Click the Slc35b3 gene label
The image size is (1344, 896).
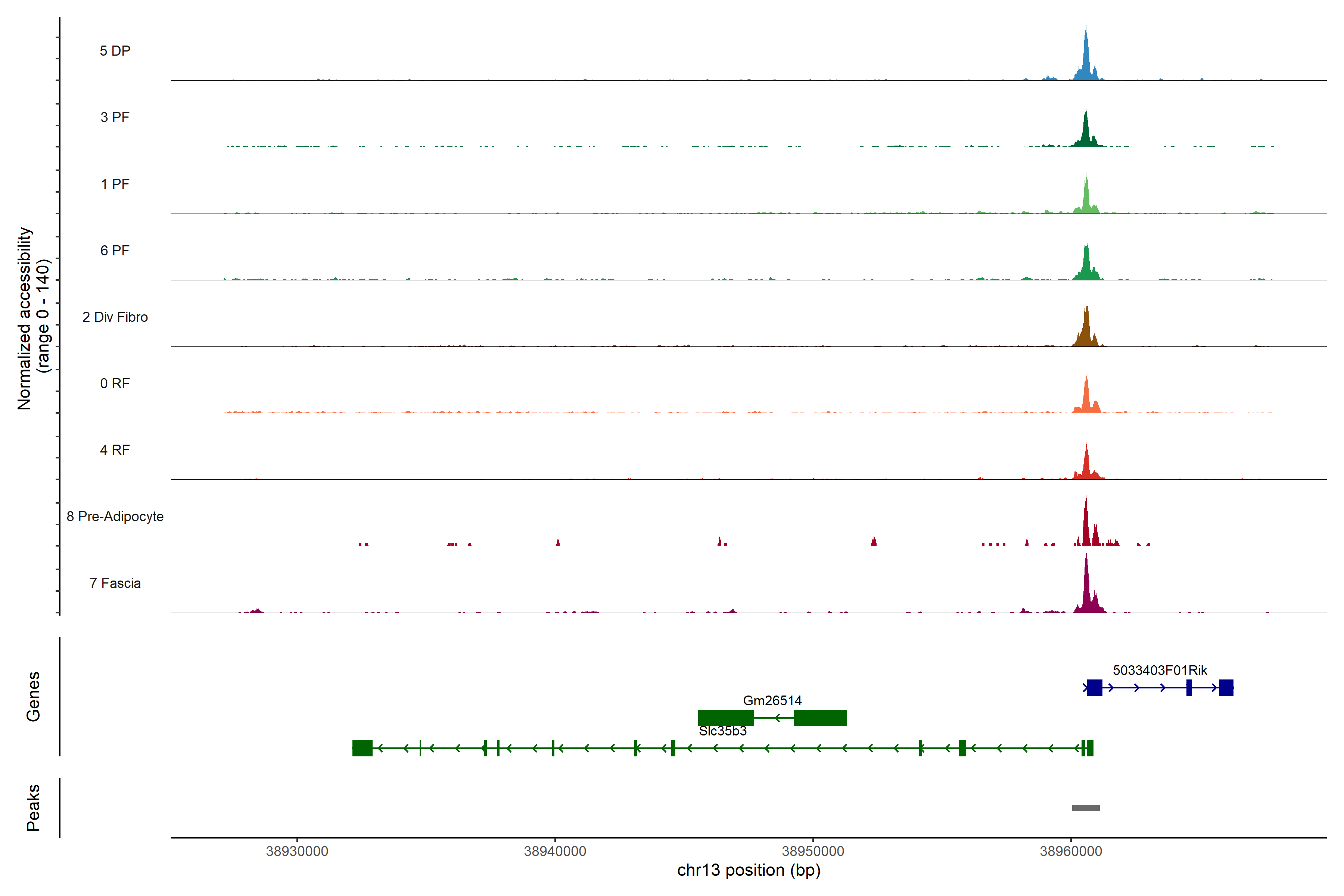(722, 731)
